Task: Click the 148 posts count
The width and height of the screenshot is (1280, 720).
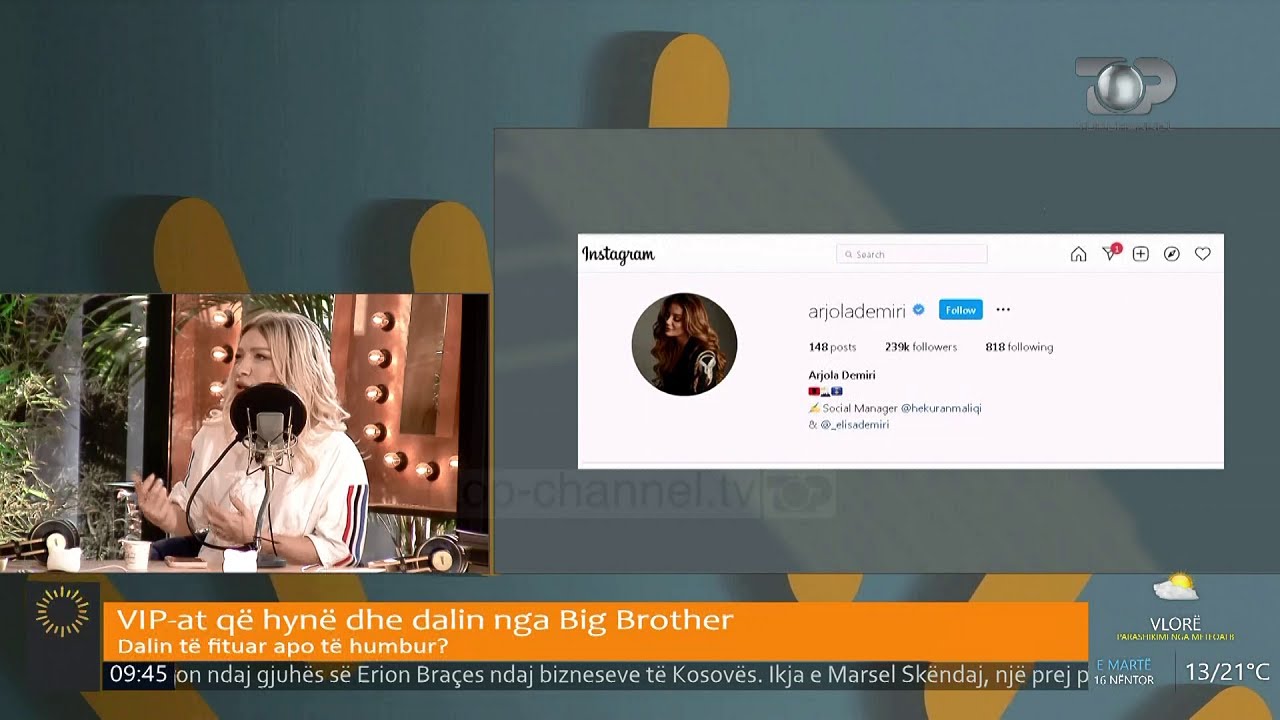Action: (832, 347)
